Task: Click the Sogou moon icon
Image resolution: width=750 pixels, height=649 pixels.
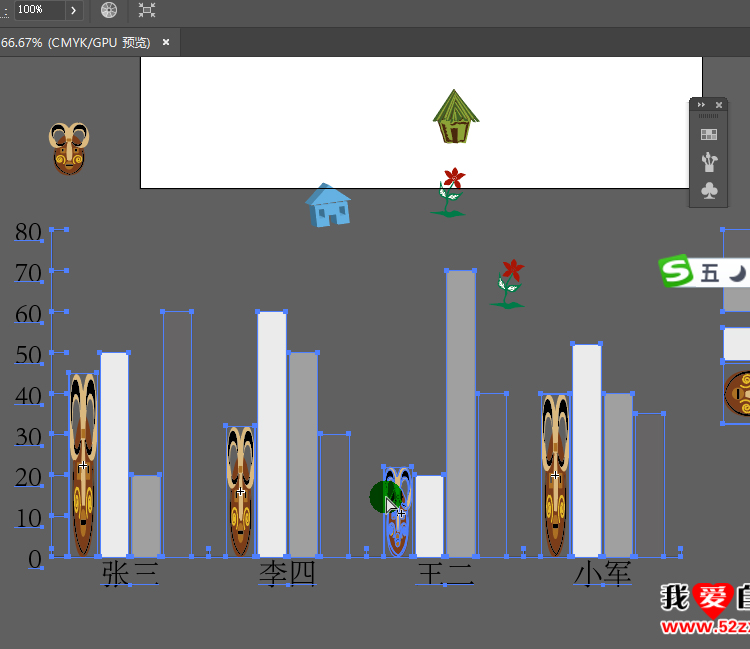Action: point(737,274)
